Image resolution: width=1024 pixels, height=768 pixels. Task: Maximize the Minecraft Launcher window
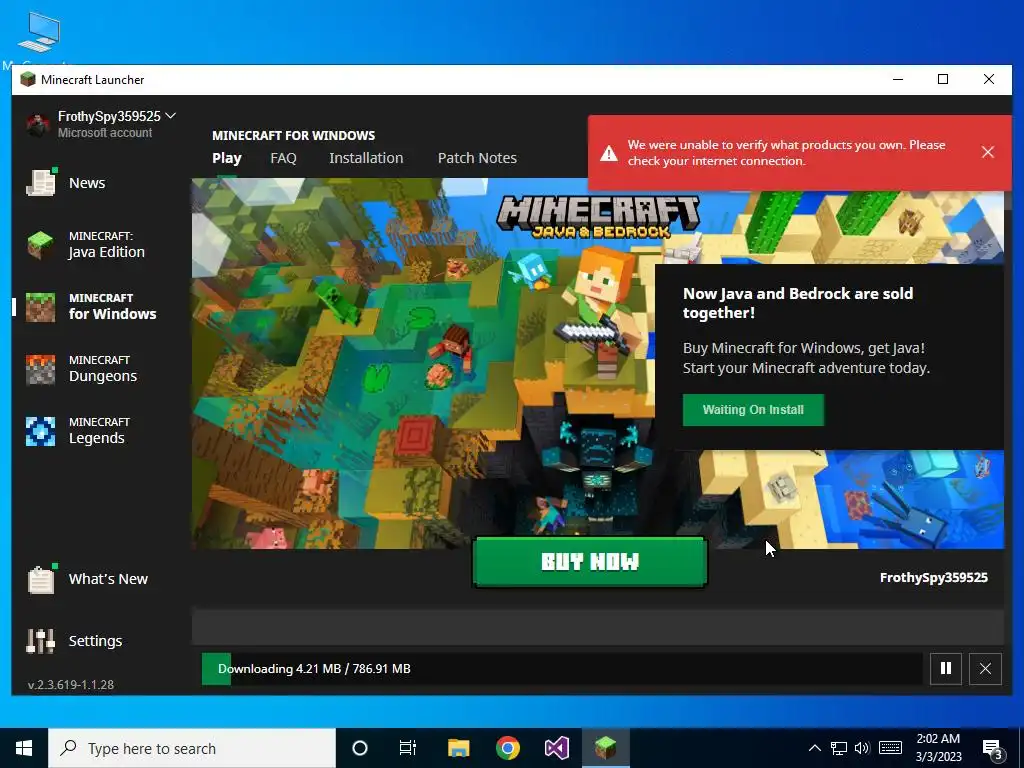tap(943, 80)
